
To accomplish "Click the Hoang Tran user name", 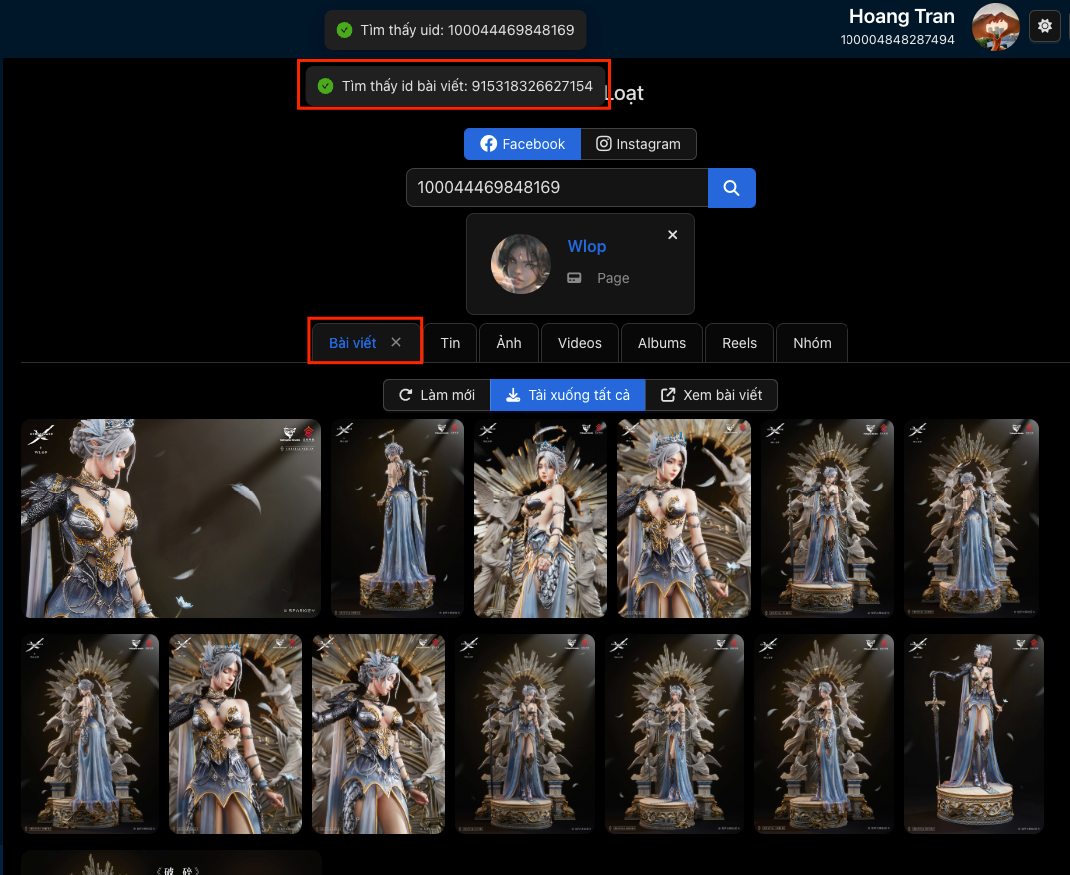I will click(x=901, y=16).
